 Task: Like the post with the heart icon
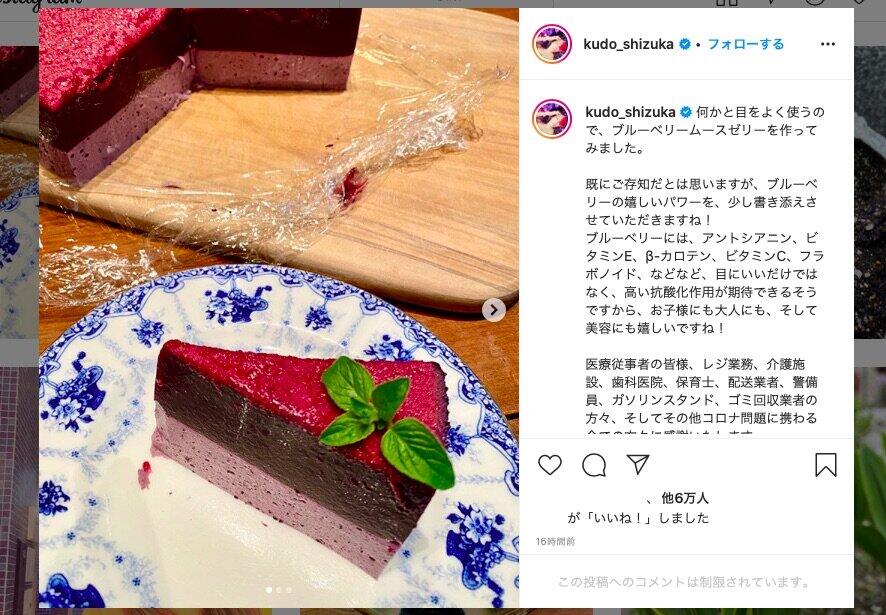click(x=549, y=465)
